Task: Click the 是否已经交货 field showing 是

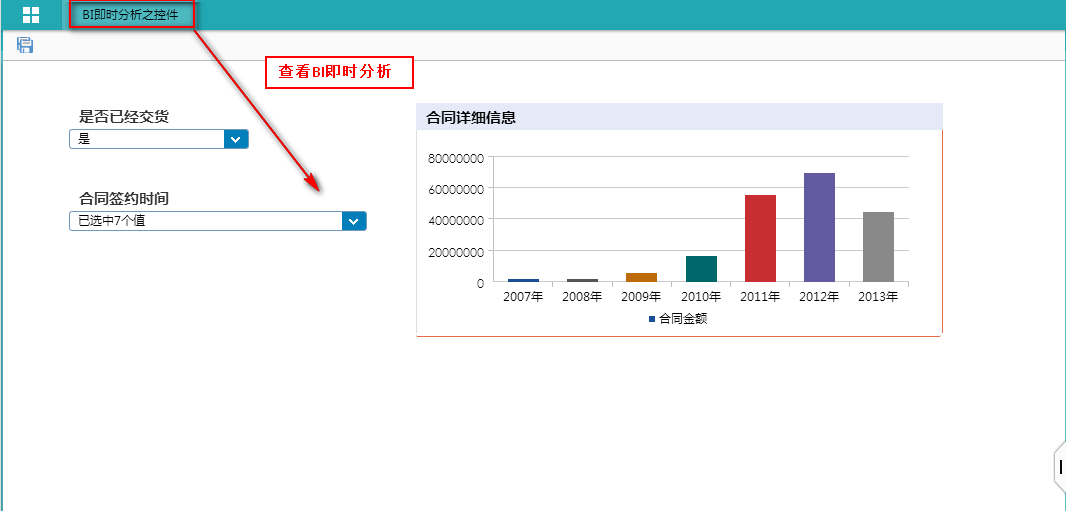Action: click(147, 140)
